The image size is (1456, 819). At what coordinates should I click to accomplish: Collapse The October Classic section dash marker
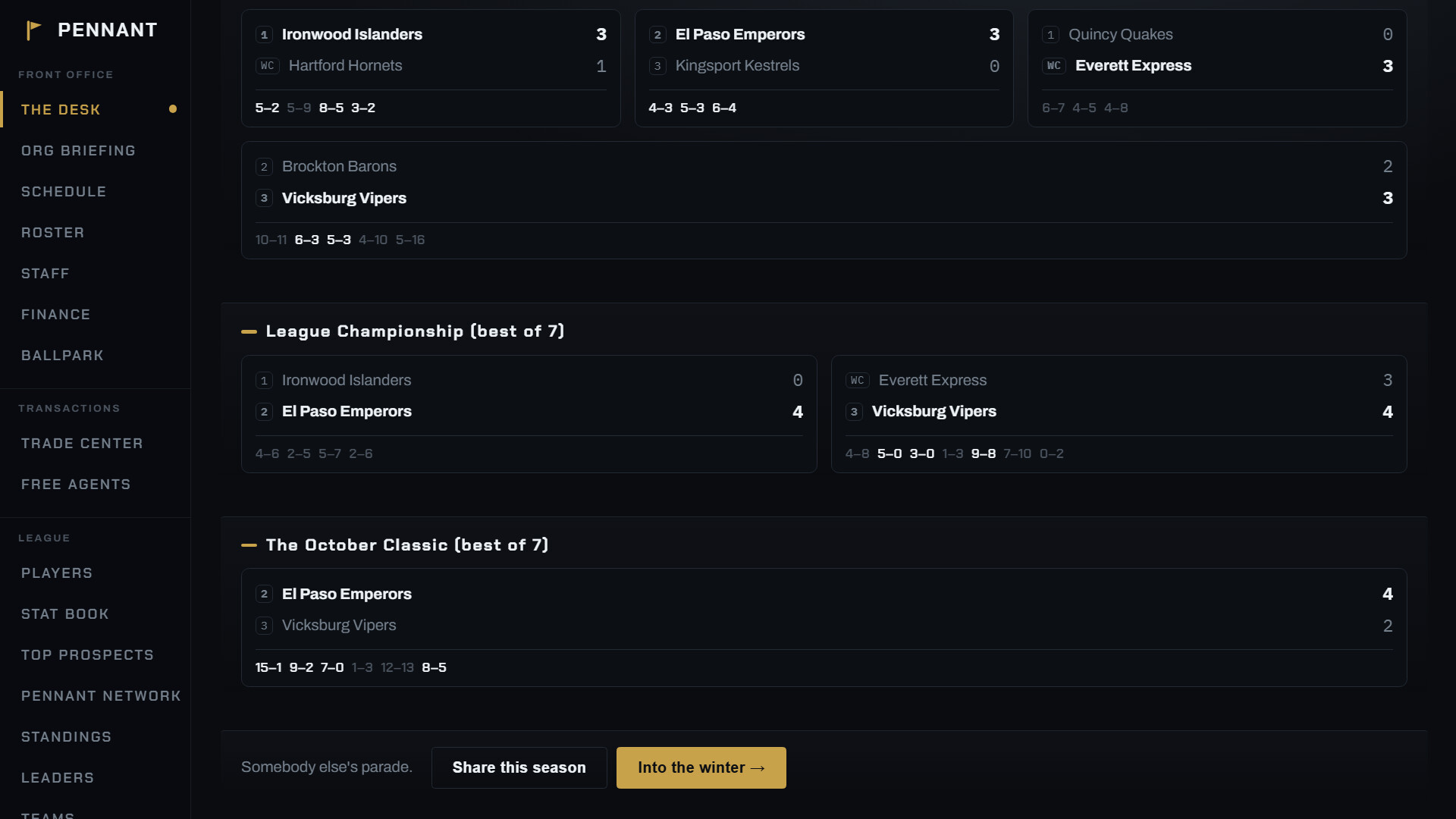249,545
